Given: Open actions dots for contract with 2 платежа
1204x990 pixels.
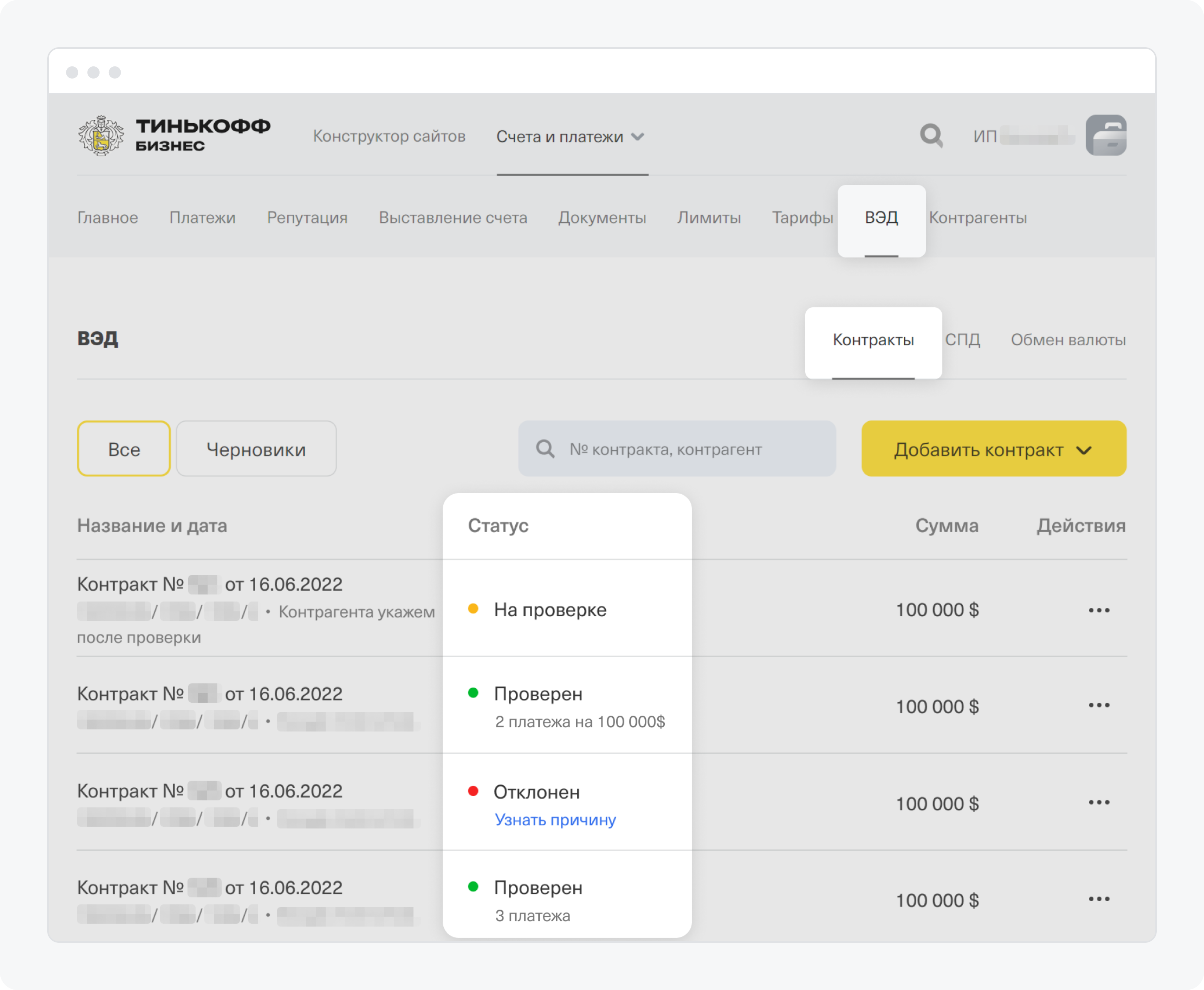Looking at the screenshot, I should 1099,706.
